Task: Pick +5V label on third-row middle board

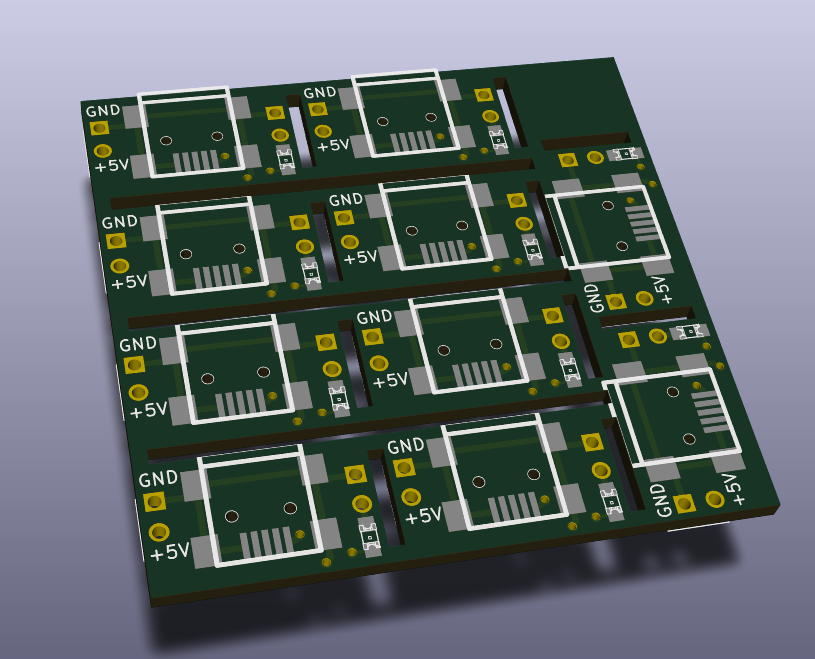Action: pyautogui.click(x=391, y=380)
